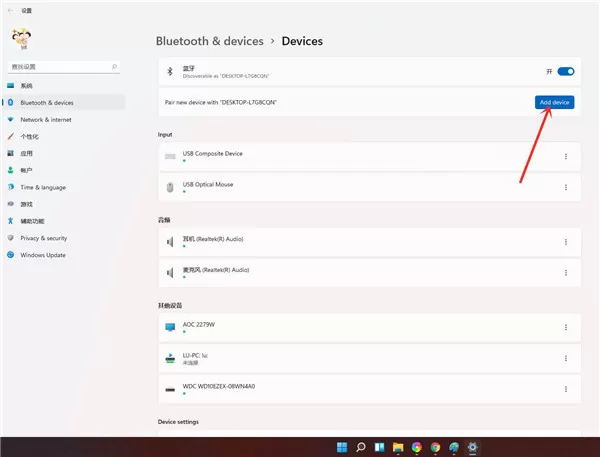Open the 系统 settings category
Viewport: 600px width, 457px height.
point(64,86)
